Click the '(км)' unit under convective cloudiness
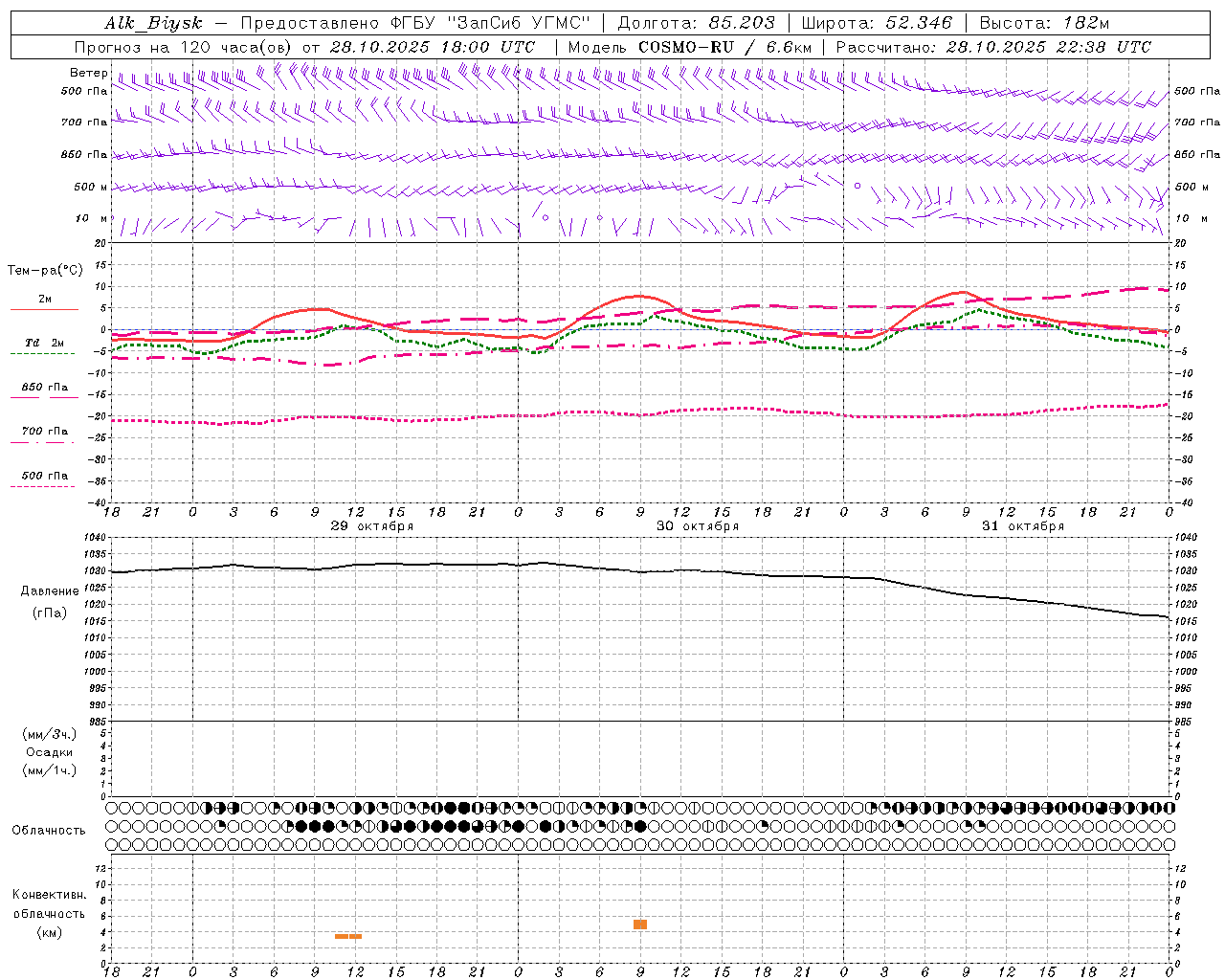1225x980 pixels. [x=49, y=932]
